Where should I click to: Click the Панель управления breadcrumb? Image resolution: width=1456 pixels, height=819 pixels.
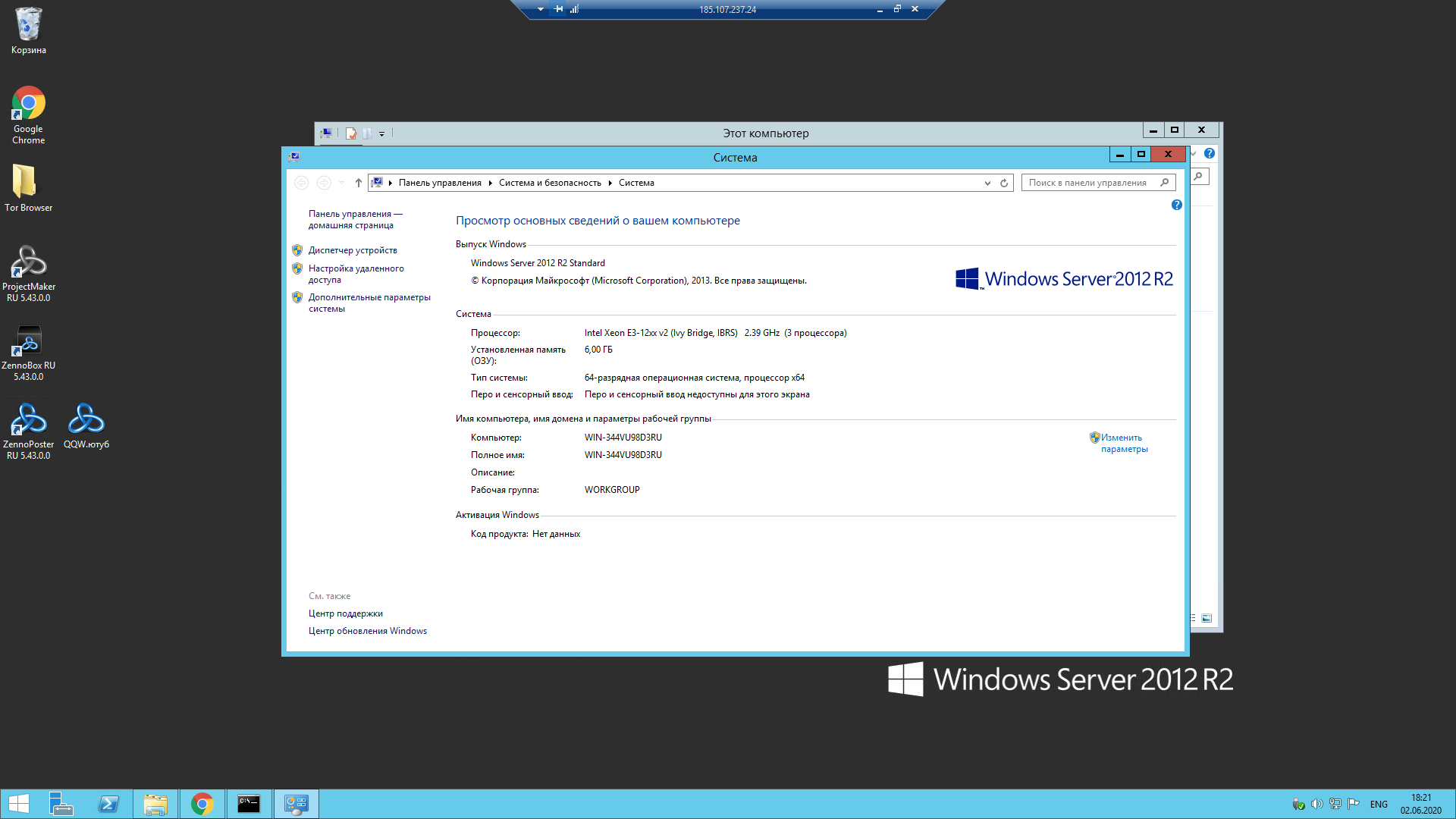coord(440,183)
